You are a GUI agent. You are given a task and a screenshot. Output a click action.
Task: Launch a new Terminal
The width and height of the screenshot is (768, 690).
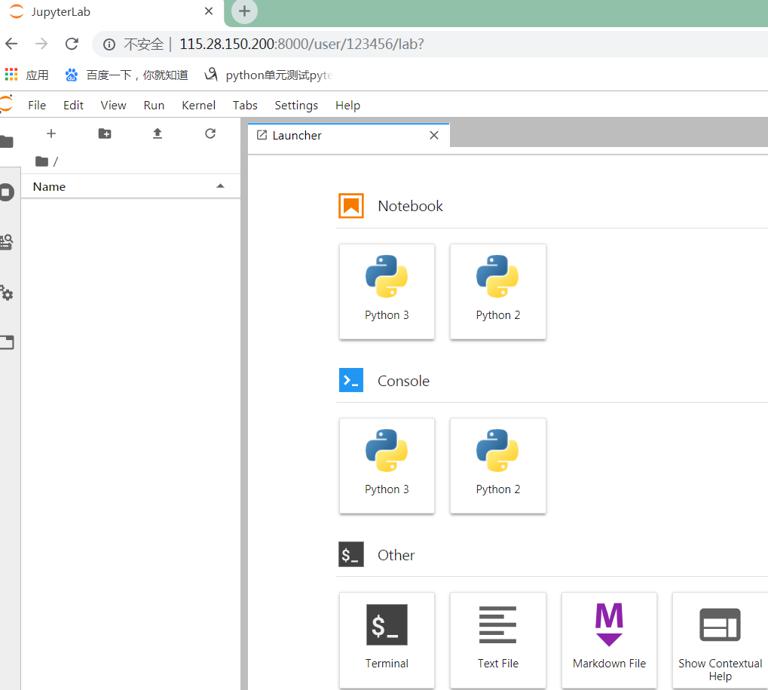click(386, 640)
